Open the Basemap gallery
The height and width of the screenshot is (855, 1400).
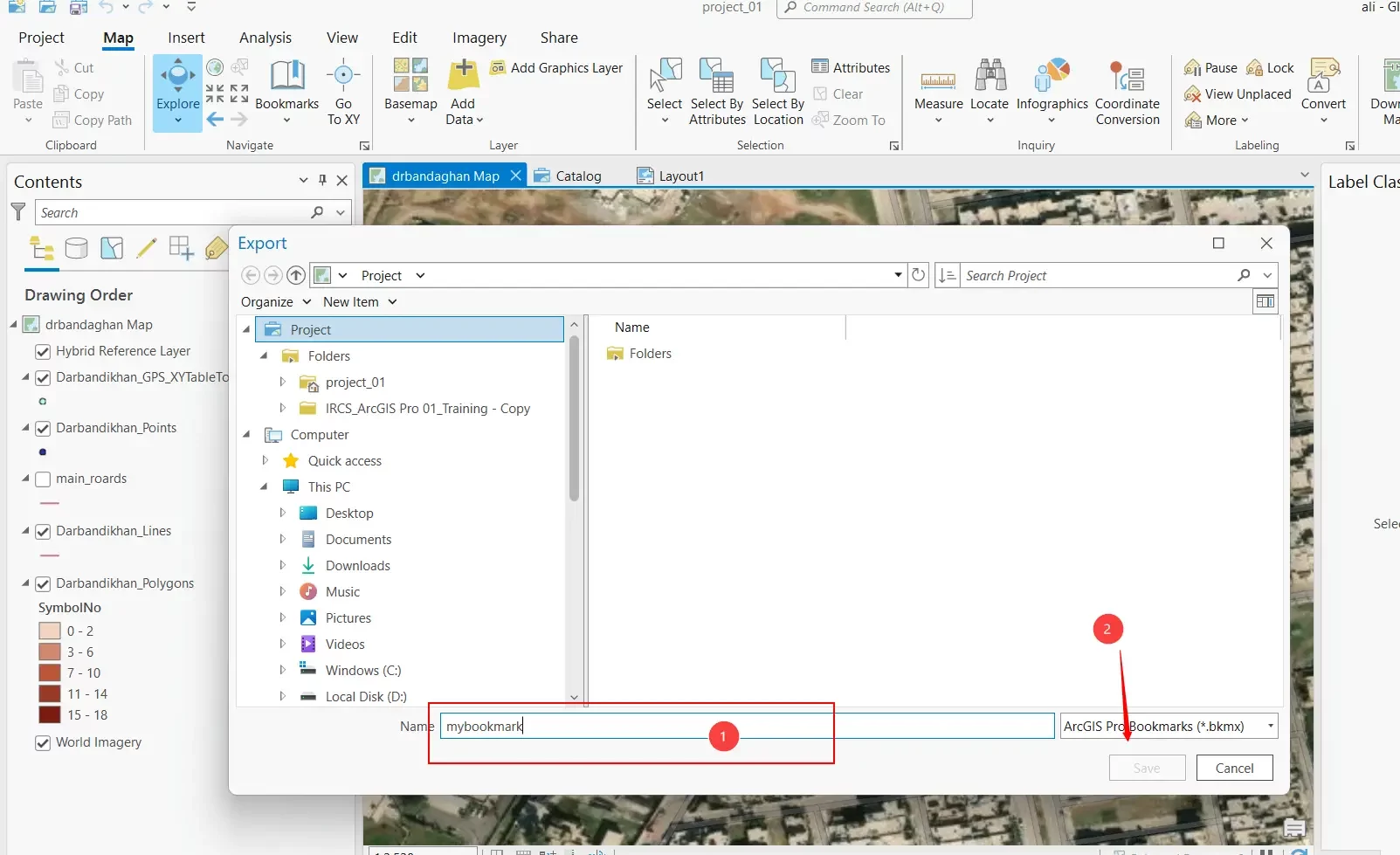(410, 91)
